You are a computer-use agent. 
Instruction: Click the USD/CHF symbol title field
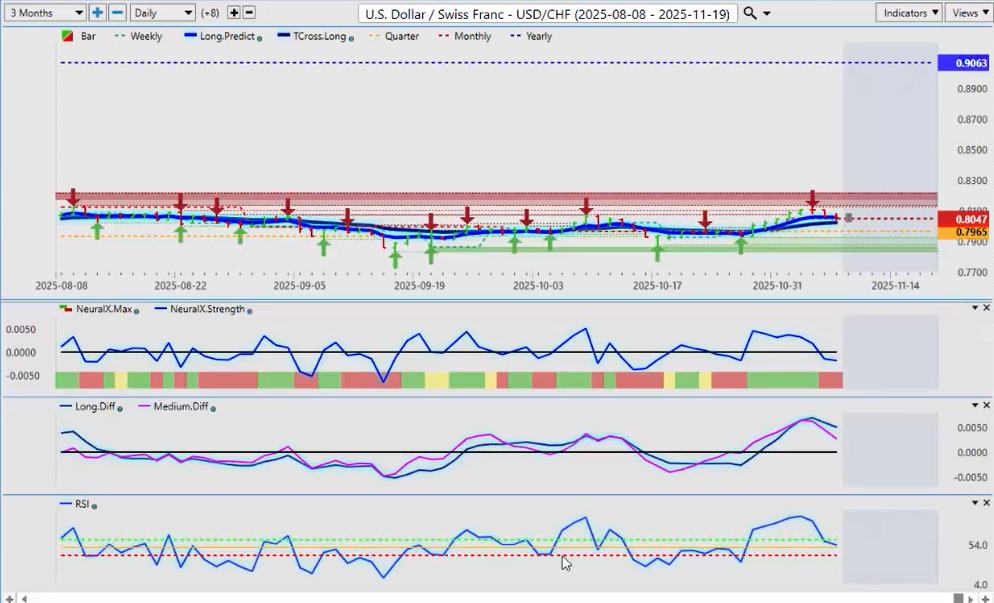click(x=548, y=13)
